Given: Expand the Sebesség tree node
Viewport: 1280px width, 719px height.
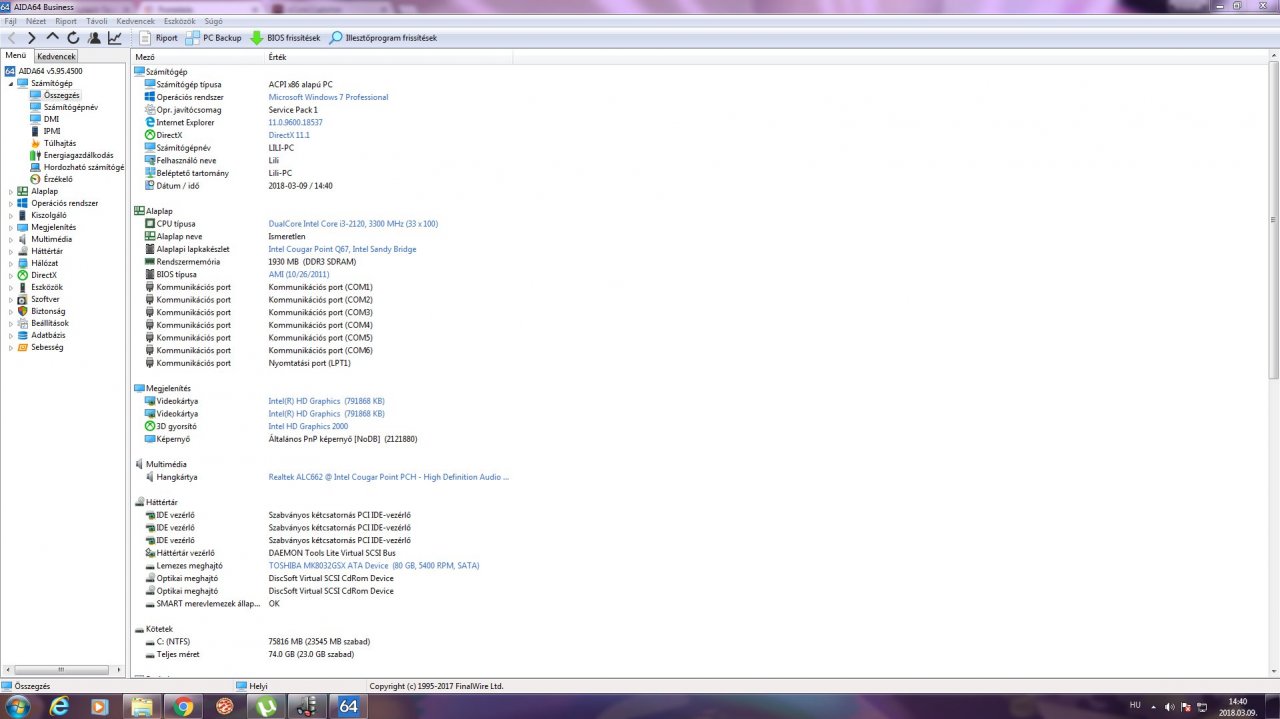Looking at the screenshot, I should (x=11, y=347).
